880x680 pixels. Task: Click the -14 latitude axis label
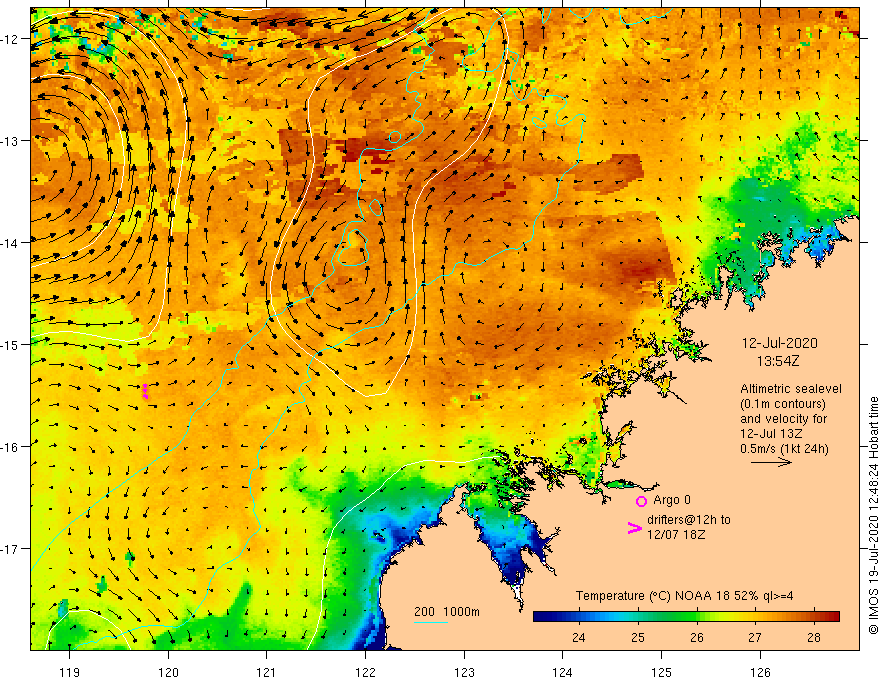click(x=11, y=242)
